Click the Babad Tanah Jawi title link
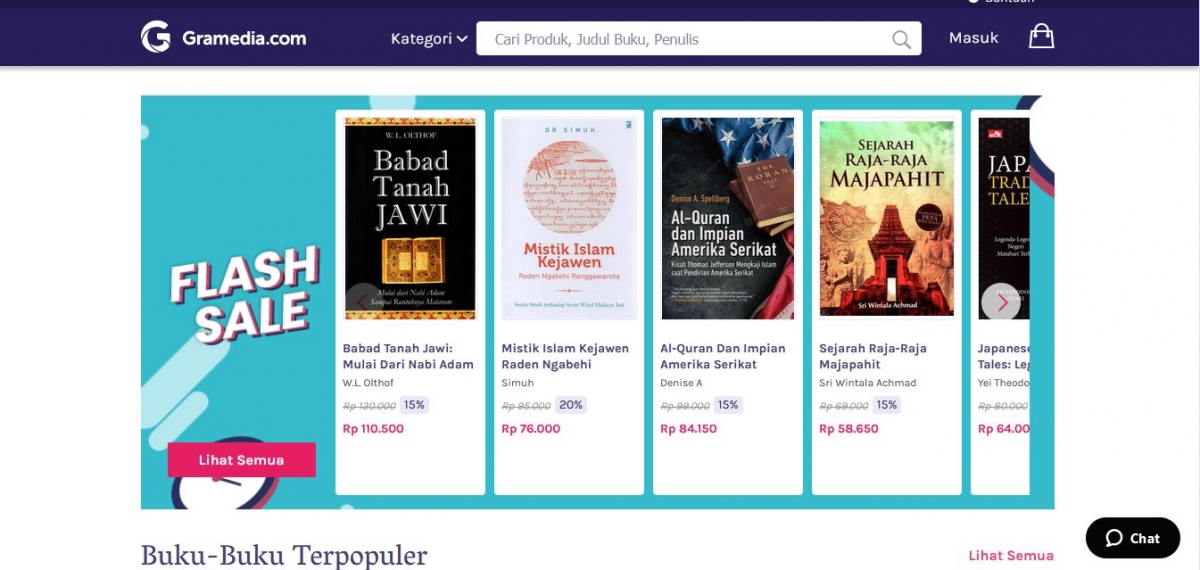 (408, 356)
